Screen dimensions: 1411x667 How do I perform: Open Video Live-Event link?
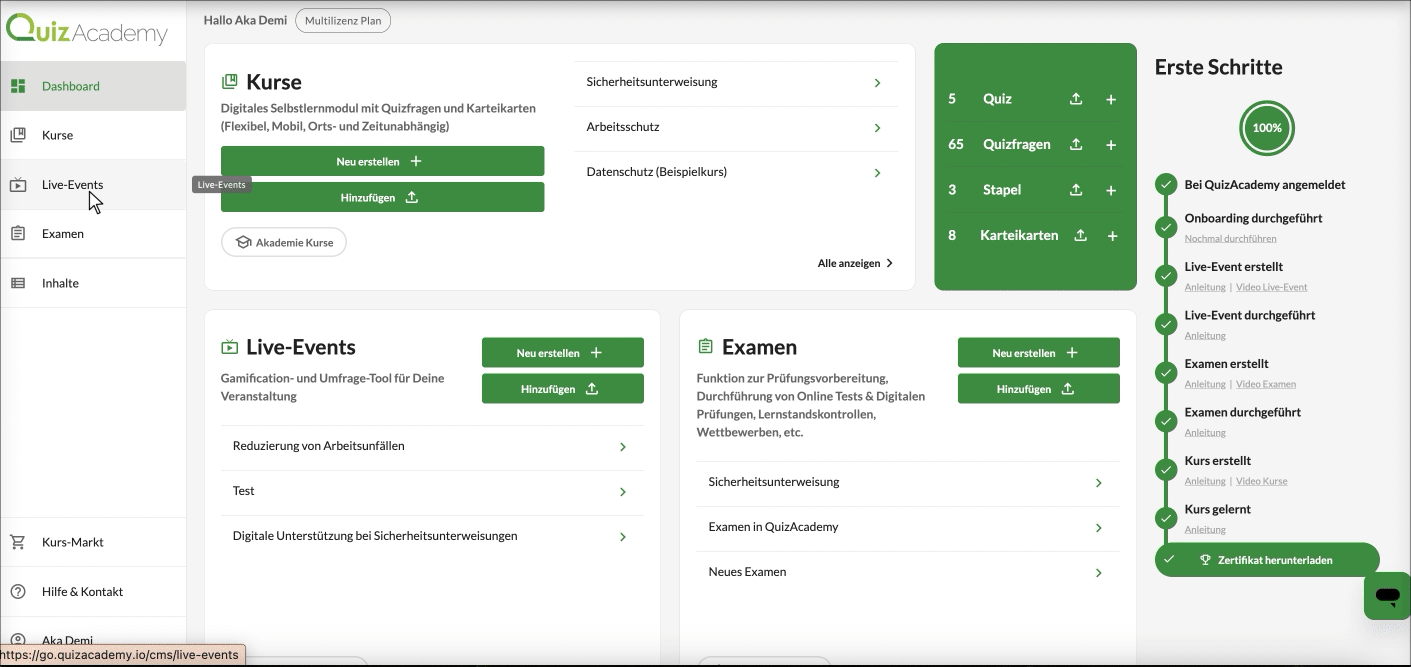coord(1271,287)
